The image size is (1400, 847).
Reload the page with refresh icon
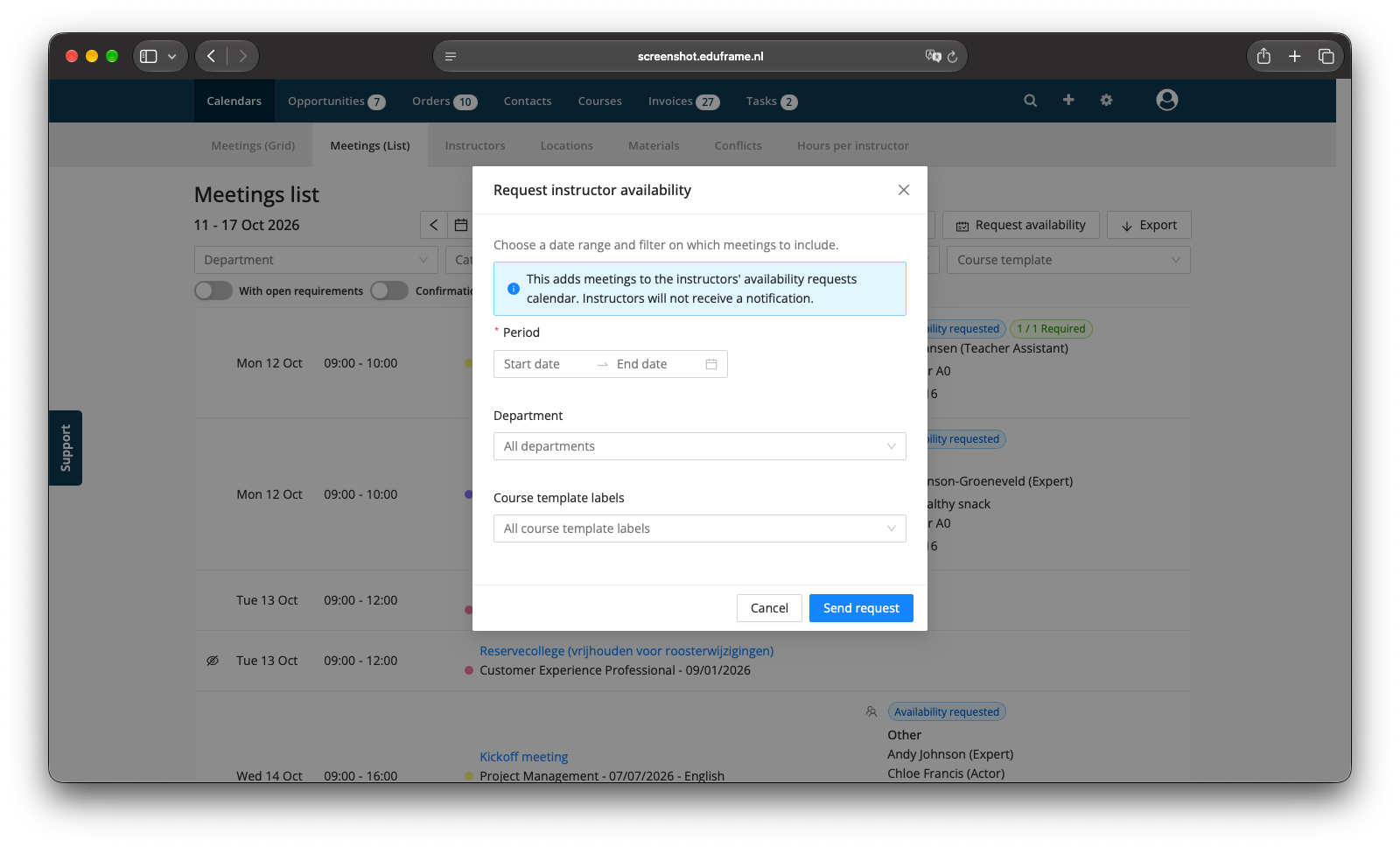[952, 56]
